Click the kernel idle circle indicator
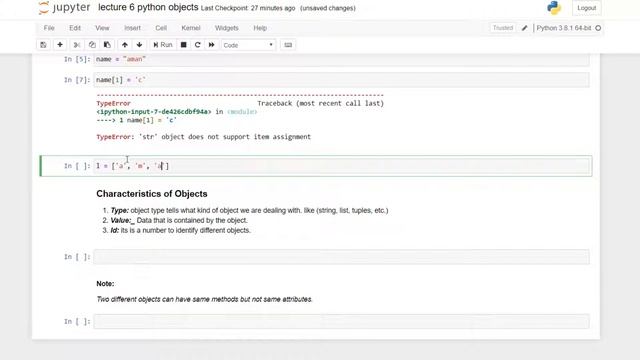Viewport: 640px width, 360px height. 598,28
